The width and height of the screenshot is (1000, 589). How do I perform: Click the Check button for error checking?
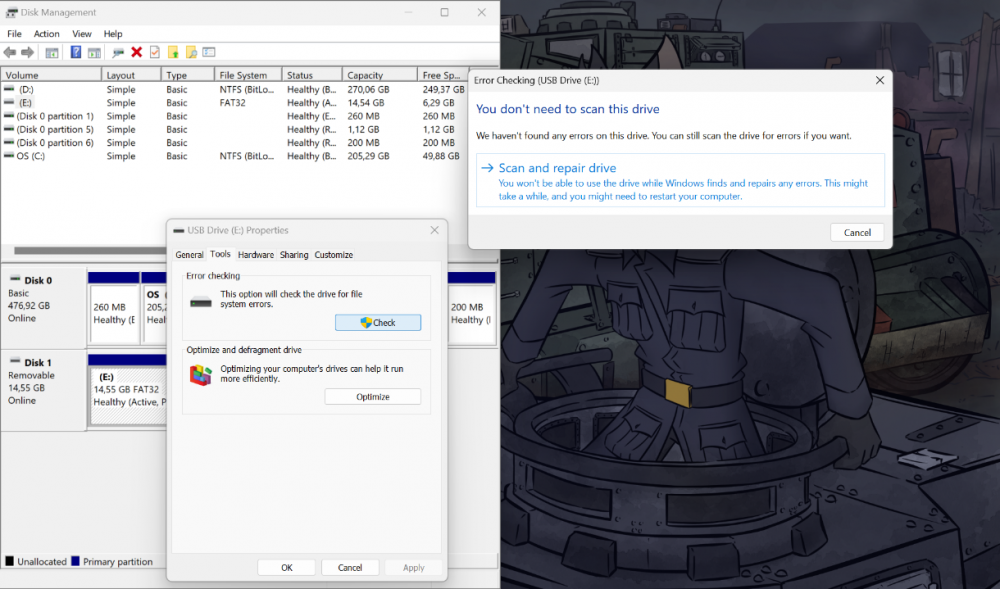(x=378, y=323)
